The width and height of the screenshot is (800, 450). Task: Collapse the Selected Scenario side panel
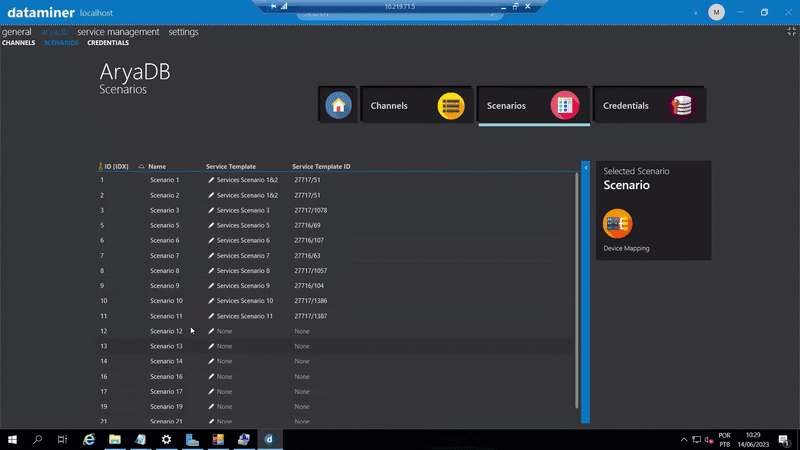tap(586, 168)
